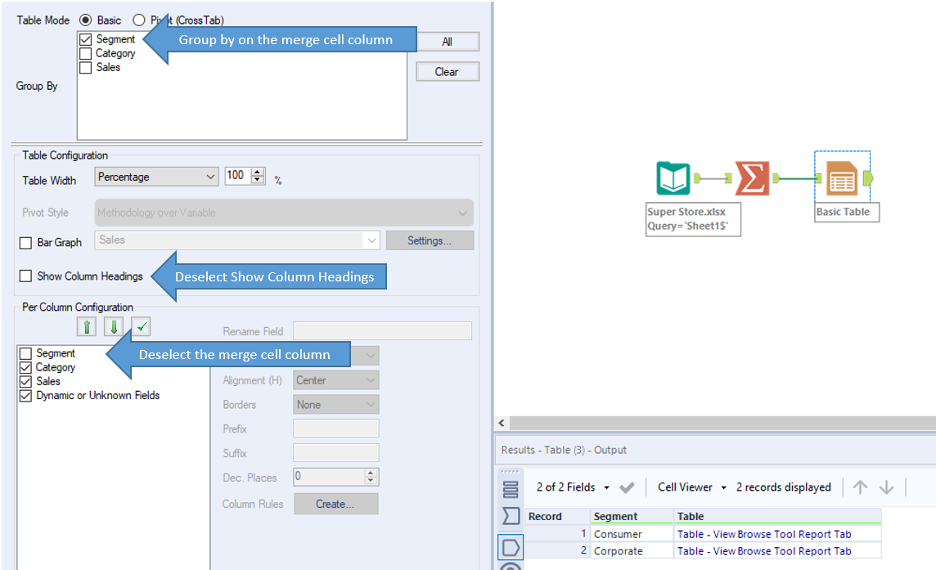Select the Consumer cell in results
The image size is (936, 570).
[632, 534]
